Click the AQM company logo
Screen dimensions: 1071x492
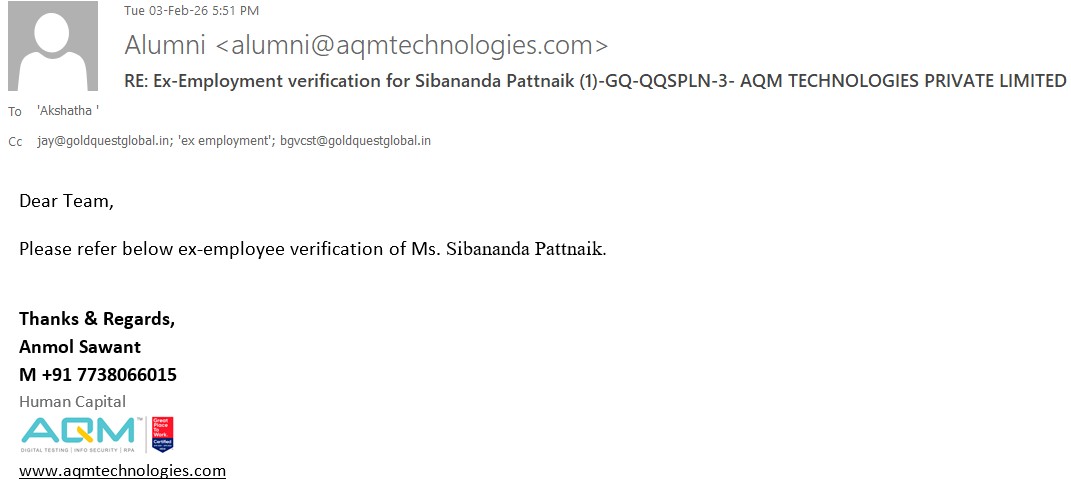pyautogui.click(x=79, y=434)
